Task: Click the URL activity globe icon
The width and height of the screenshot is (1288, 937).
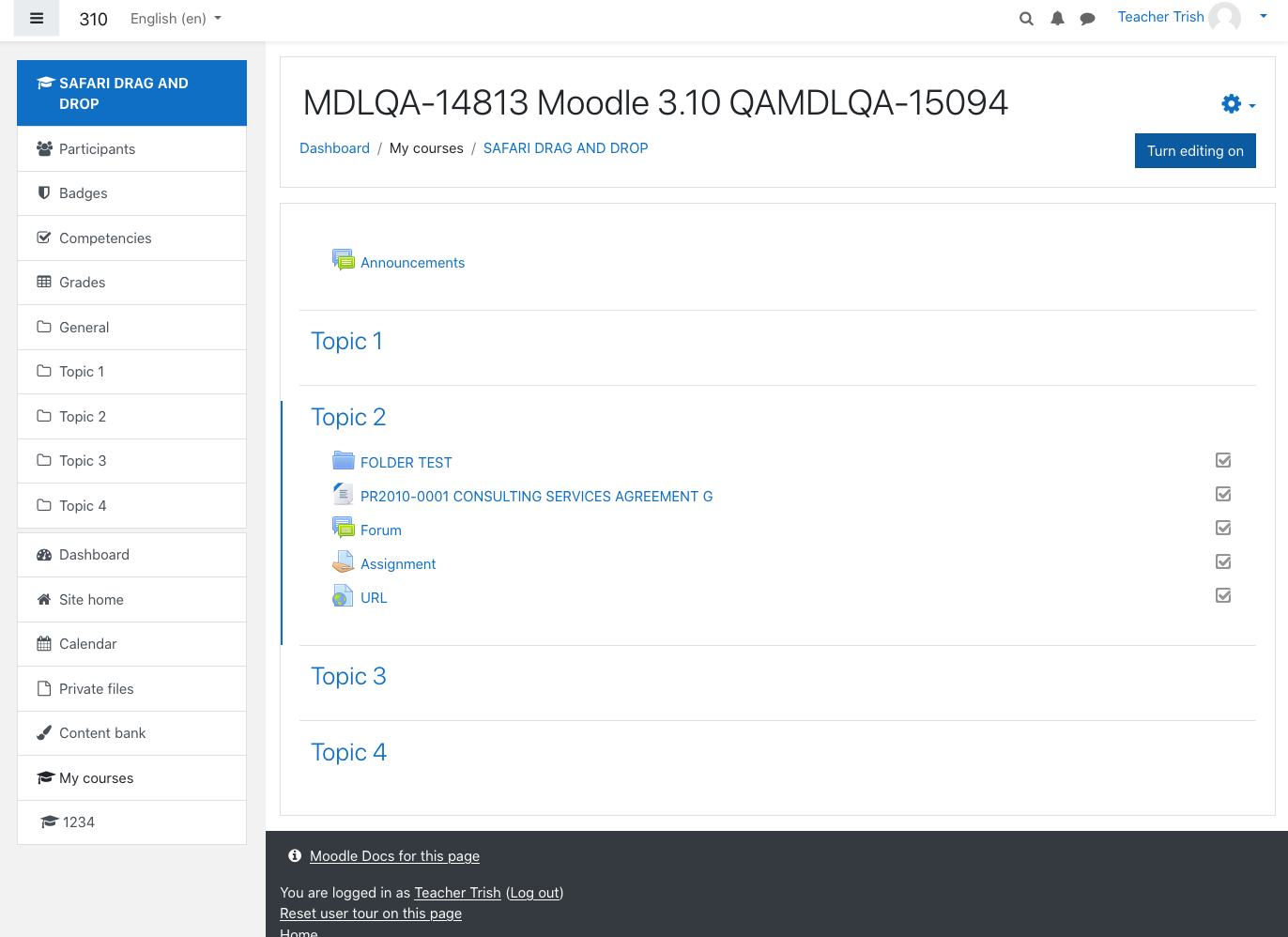Action: pyautogui.click(x=344, y=595)
